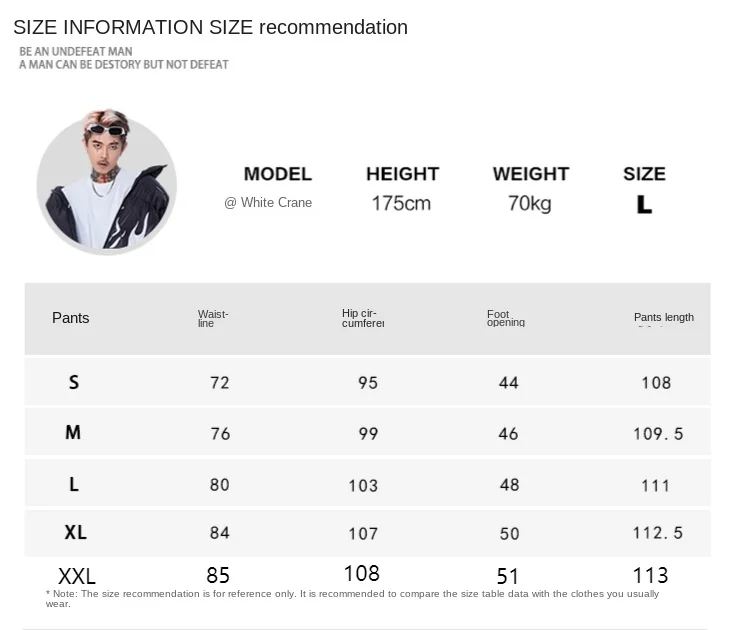Select the M size row label
This screenshot has width=733, height=630.
point(73,433)
